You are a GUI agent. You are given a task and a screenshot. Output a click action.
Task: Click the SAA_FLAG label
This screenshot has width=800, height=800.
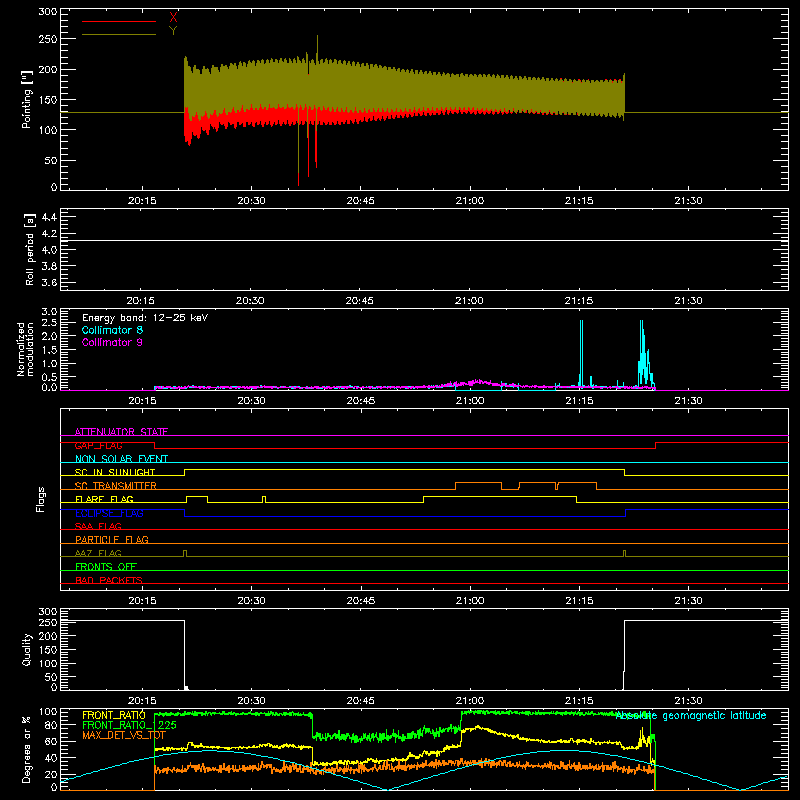[98, 526]
